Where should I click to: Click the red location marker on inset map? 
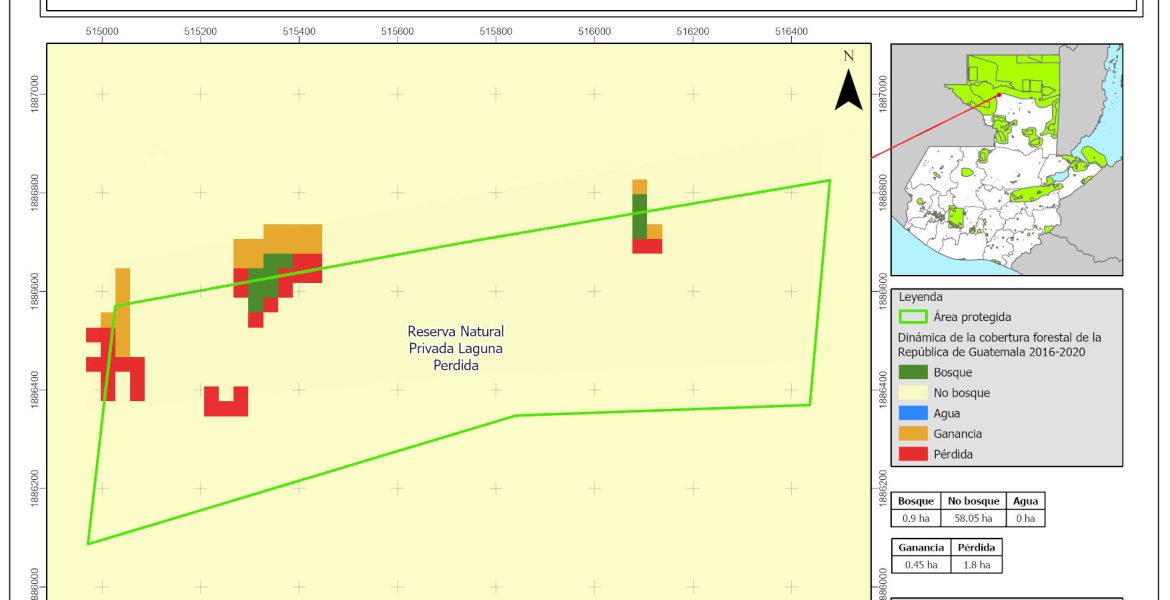coord(999,95)
